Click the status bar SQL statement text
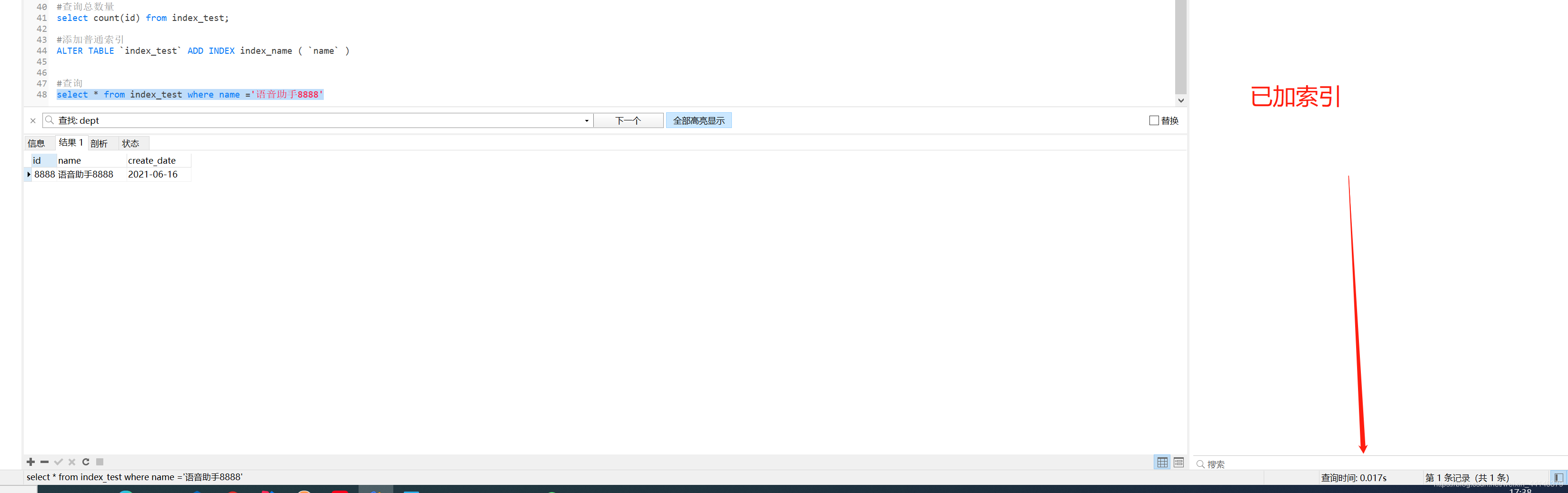Screen dimensions: 1568x493 tap(135, 477)
